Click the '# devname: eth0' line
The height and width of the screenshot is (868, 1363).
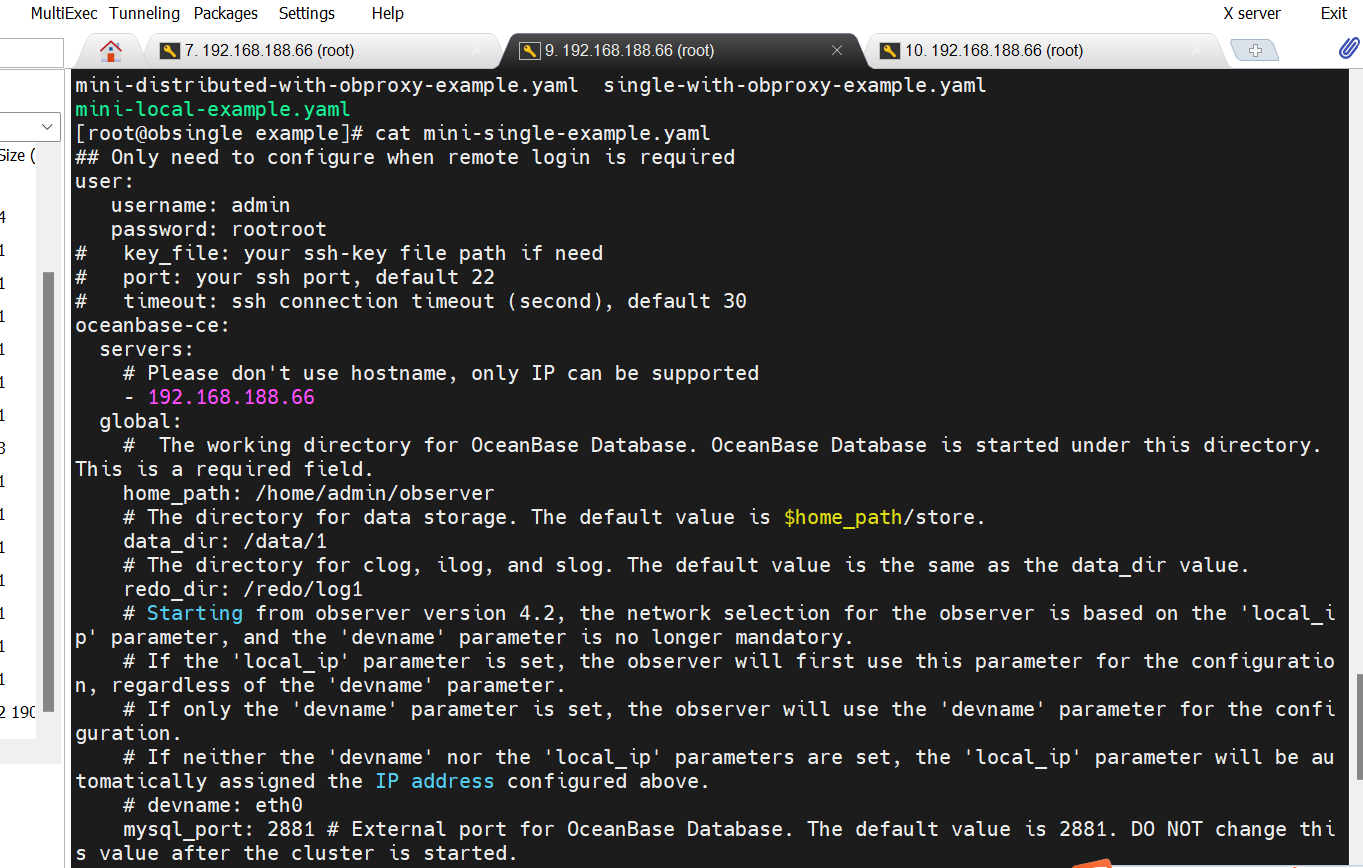click(x=213, y=805)
